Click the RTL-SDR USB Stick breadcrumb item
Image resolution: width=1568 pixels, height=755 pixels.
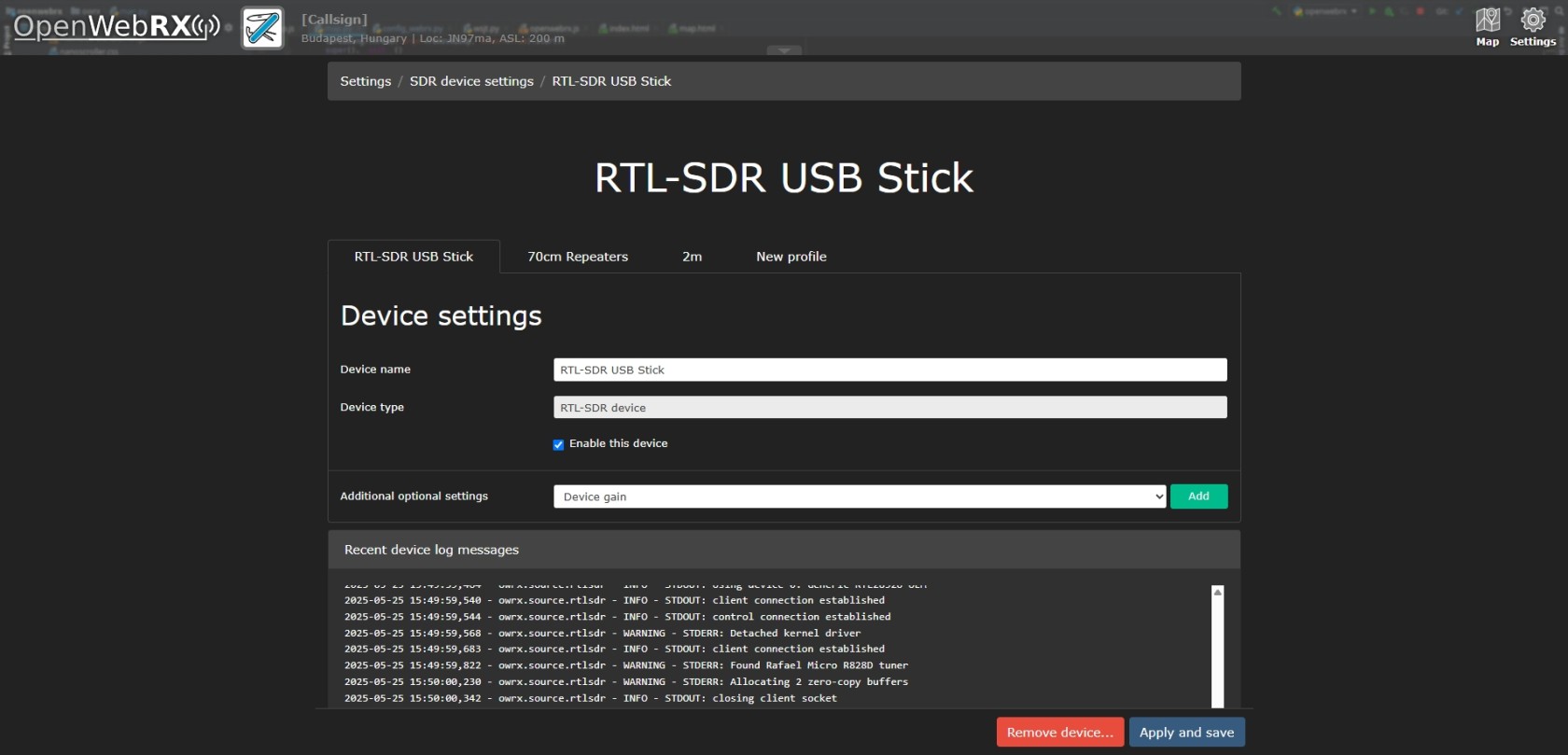611,81
